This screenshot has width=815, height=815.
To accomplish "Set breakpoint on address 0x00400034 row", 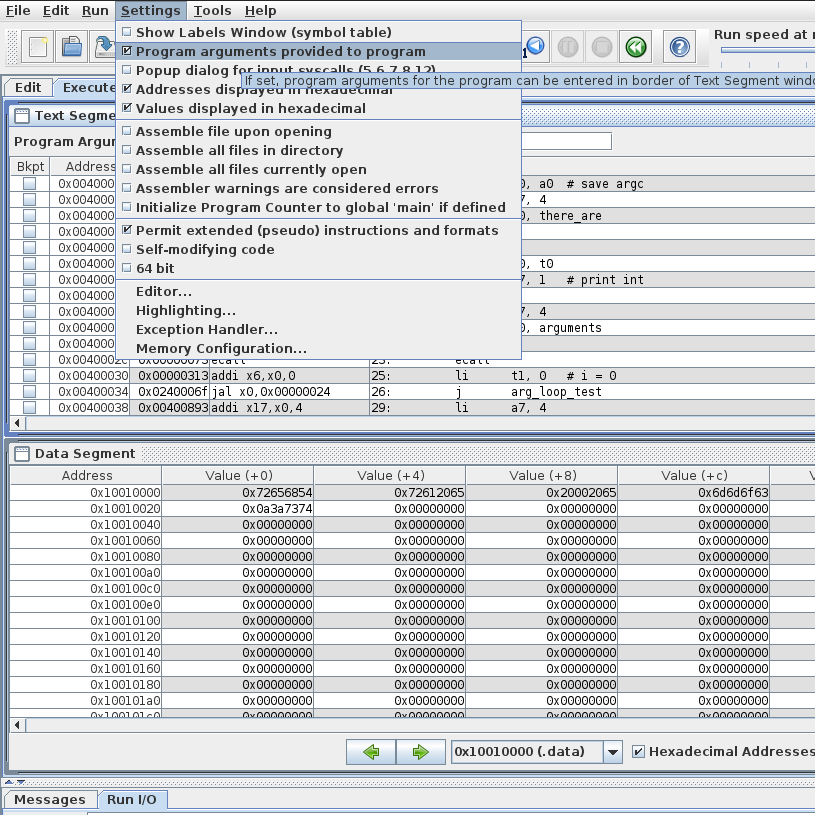I will click(30, 392).
